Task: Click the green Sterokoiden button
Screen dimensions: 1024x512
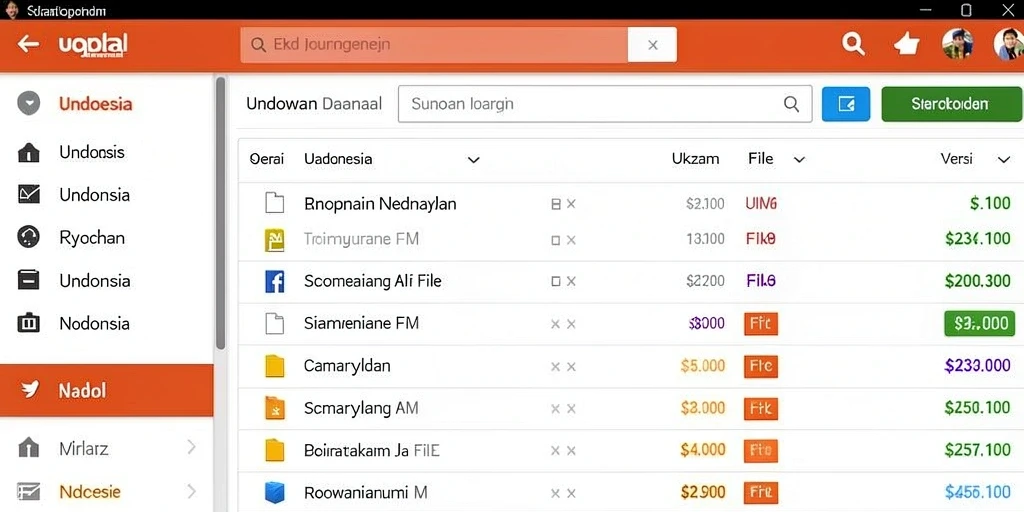Action: tap(951, 104)
